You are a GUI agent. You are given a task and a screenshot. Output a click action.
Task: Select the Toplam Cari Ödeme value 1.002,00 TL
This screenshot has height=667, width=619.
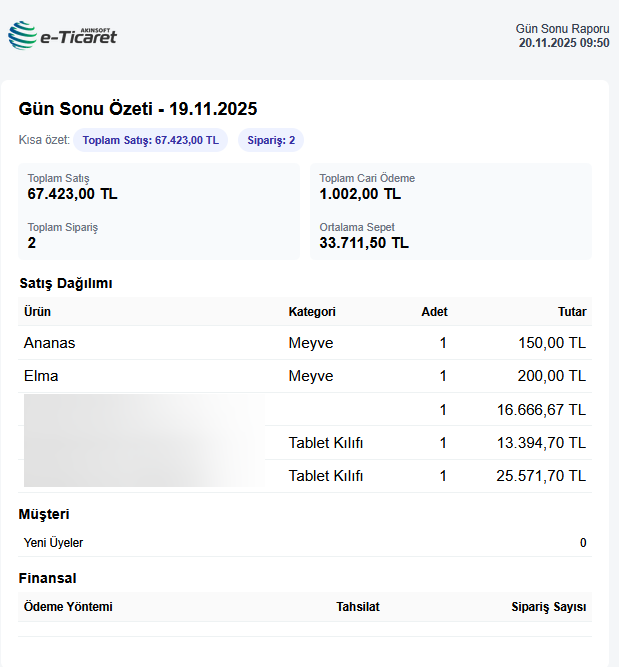point(360,194)
